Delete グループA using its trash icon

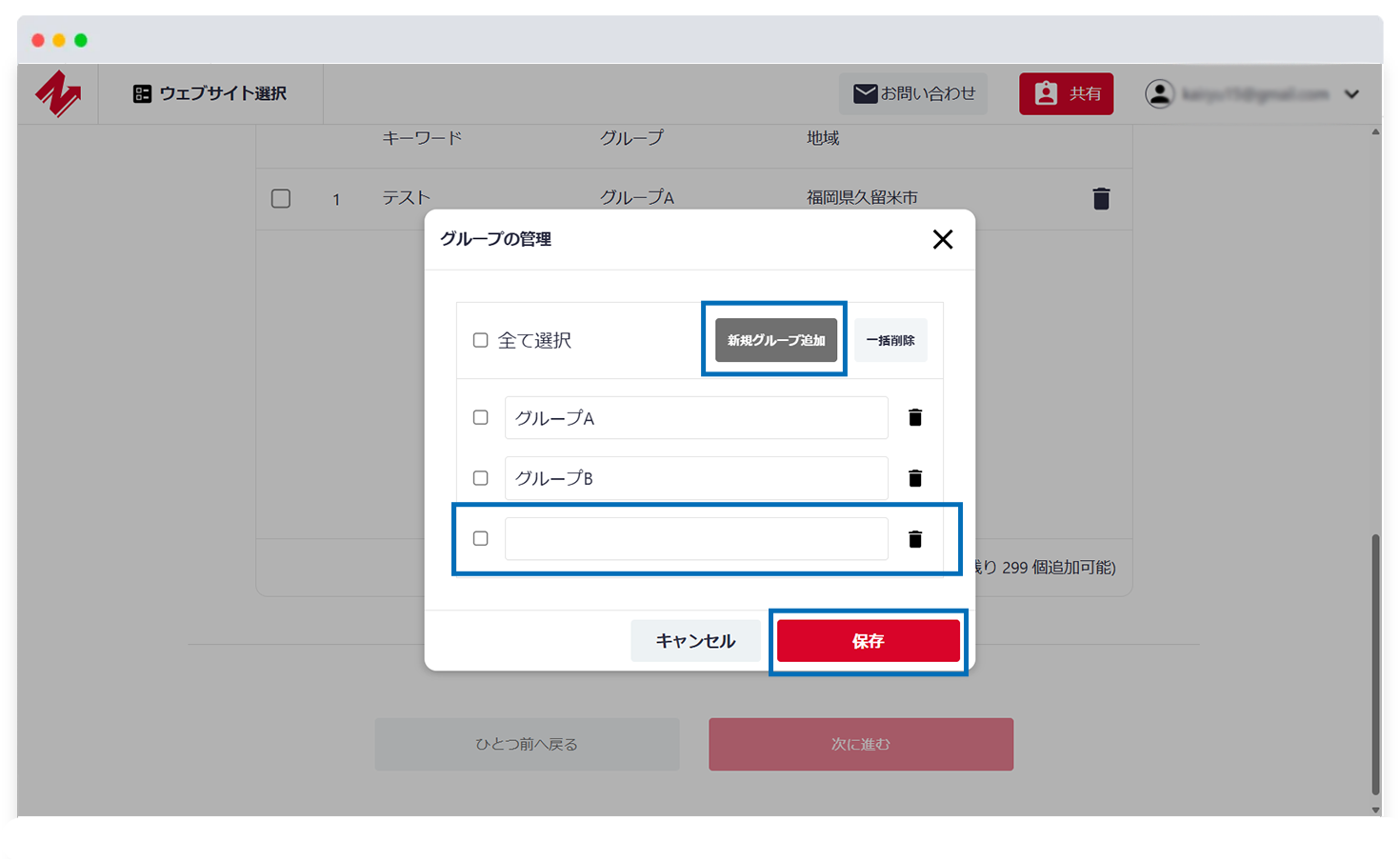(x=915, y=417)
